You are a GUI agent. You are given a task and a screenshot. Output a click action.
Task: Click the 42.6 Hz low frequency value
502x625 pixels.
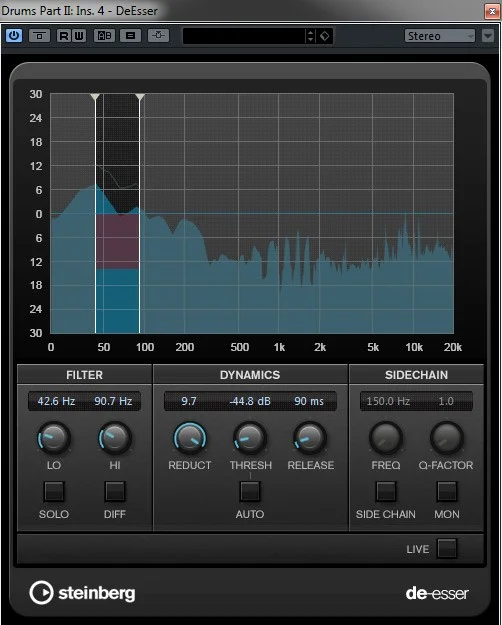pyautogui.click(x=56, y=401)
